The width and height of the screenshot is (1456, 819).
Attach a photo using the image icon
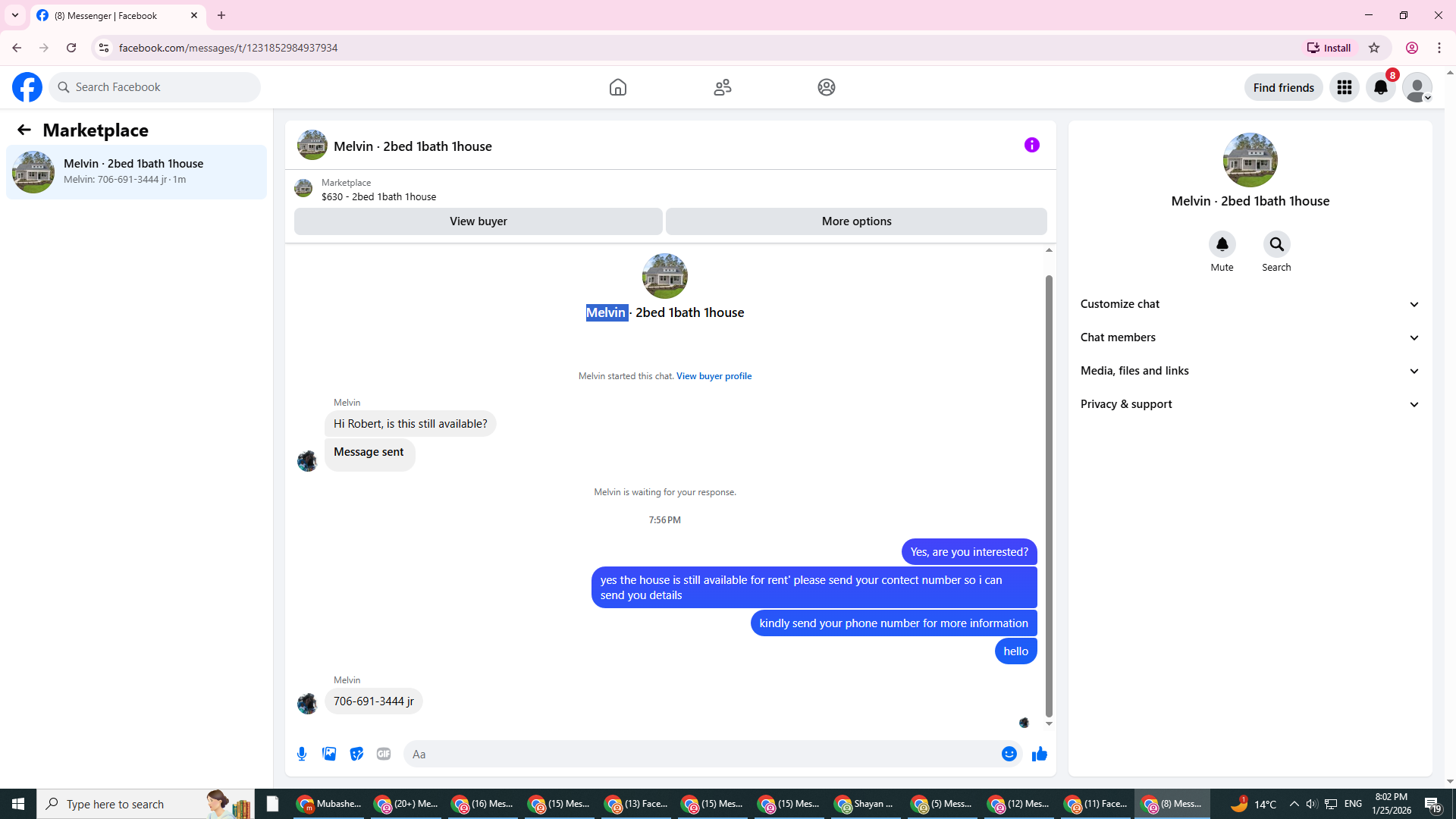click(329, 754)
